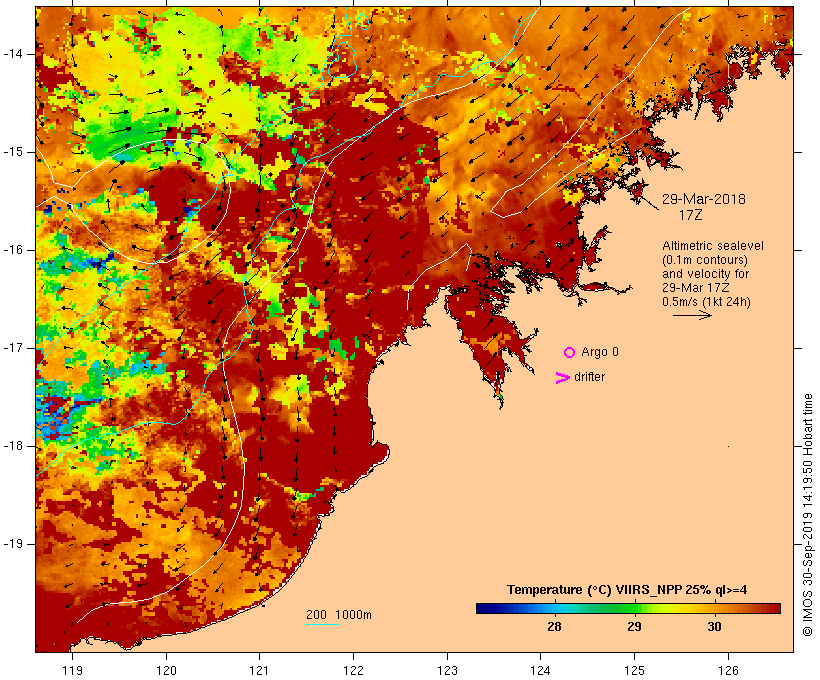Click the 'drifter' legend label
Image resolution: width=820 pixels, height=680 pixels.
(x=589, y=377)
